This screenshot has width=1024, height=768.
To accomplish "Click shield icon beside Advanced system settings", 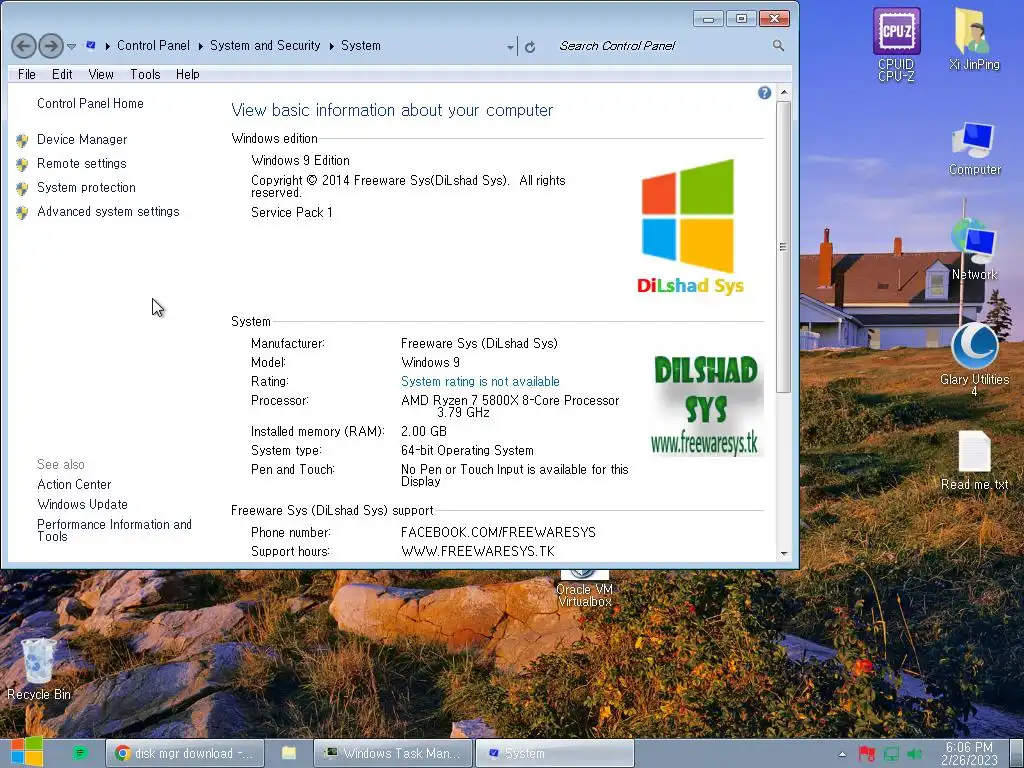I will (x=22, y=212).
